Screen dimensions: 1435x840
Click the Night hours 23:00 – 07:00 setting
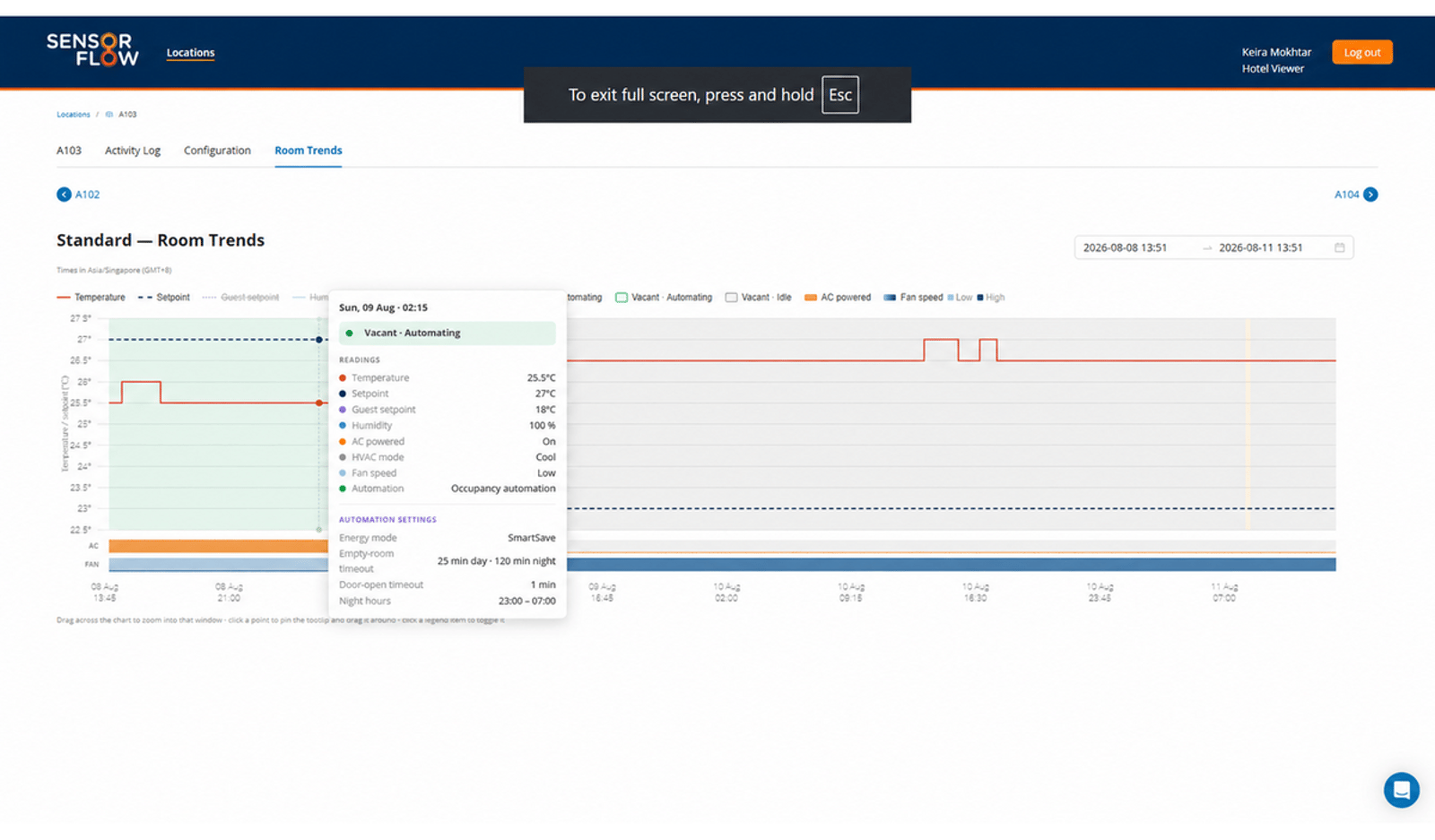[x=448, y=602]
